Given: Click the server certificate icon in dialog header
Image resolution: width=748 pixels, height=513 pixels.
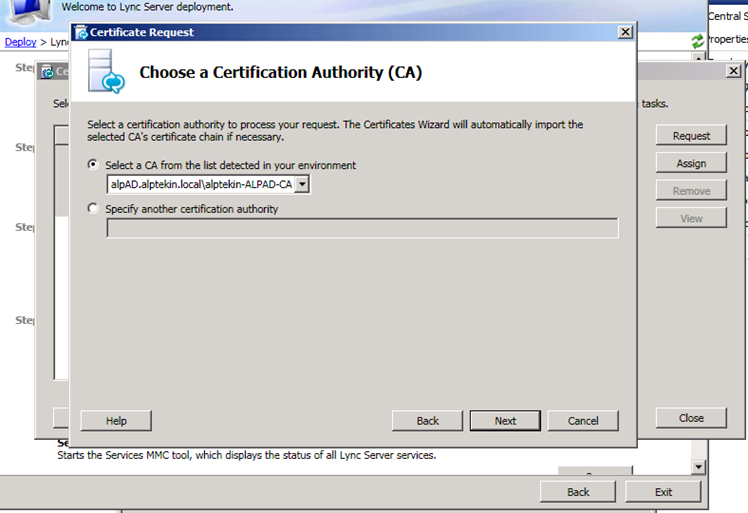Looking at the screenshot, I should pyautogui.click(x=106, y=72).
